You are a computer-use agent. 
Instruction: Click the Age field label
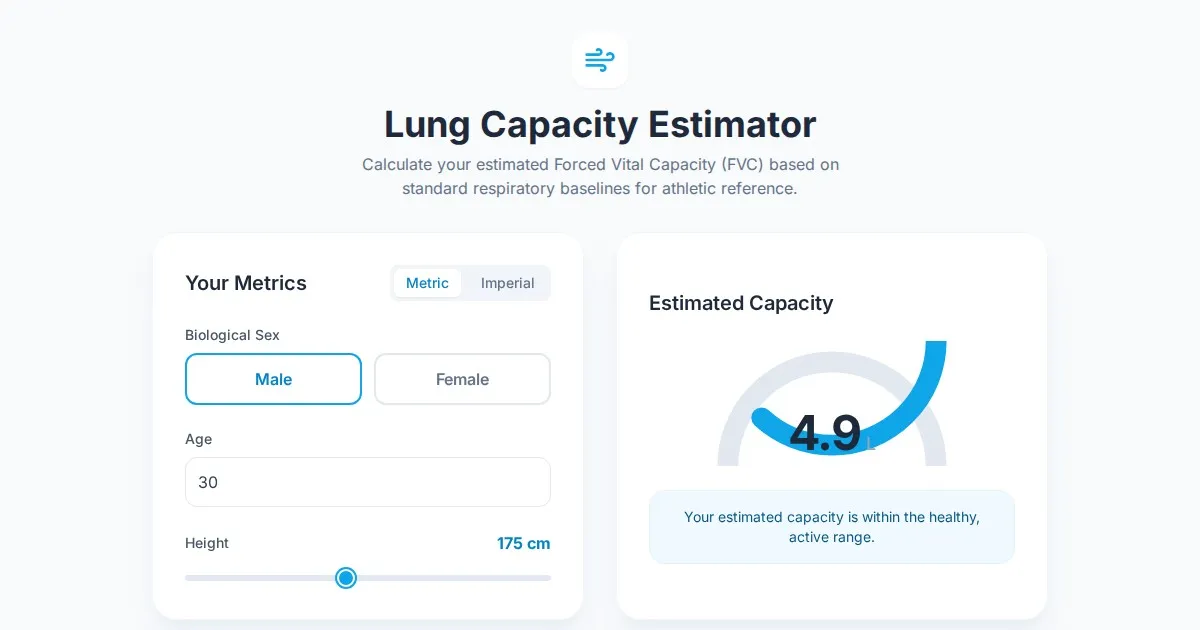[198, 439]
